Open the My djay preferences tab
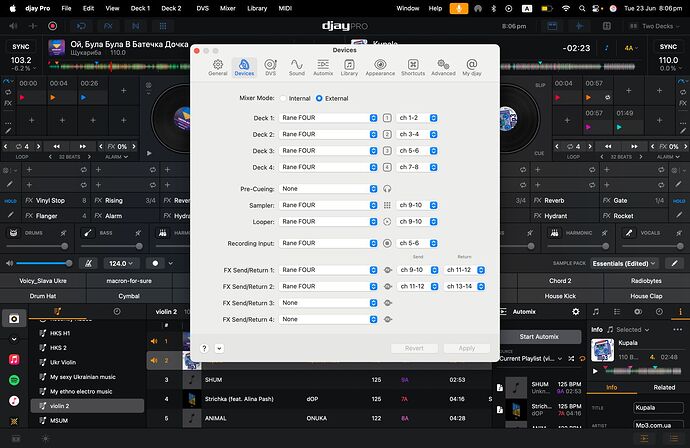 coord(472,67)
